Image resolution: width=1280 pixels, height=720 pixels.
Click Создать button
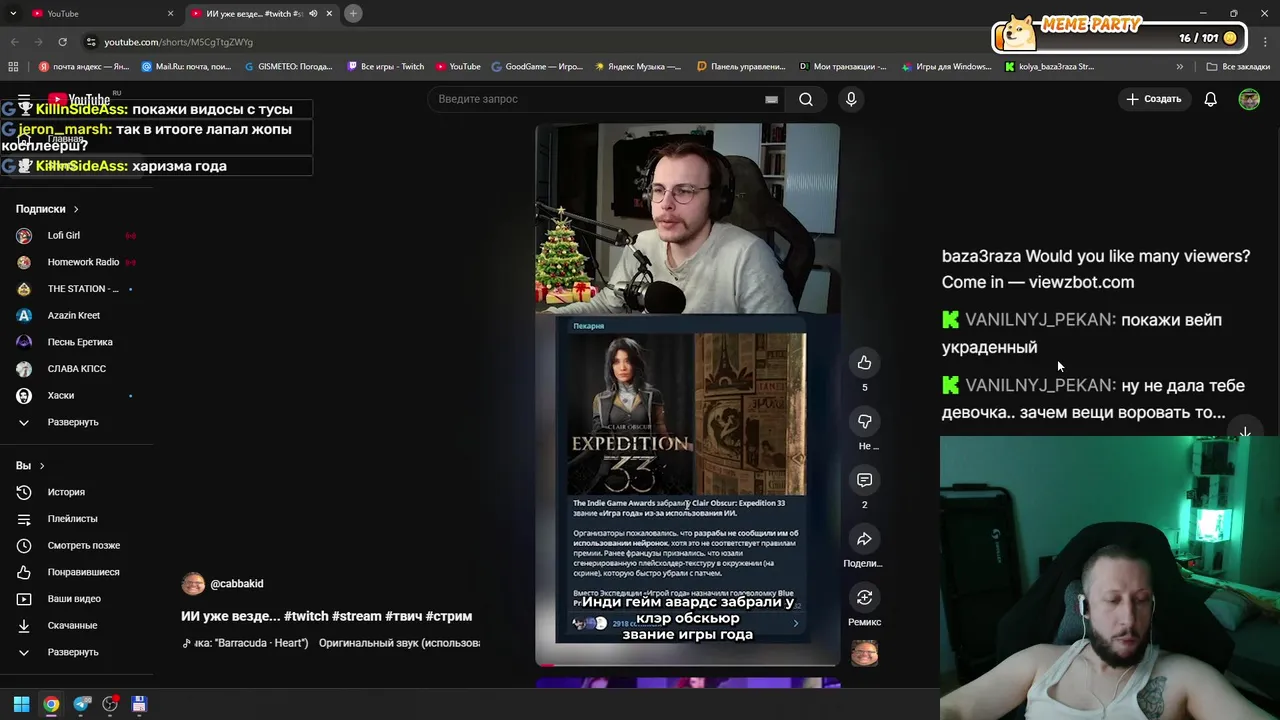click(x=1153, y=99)
